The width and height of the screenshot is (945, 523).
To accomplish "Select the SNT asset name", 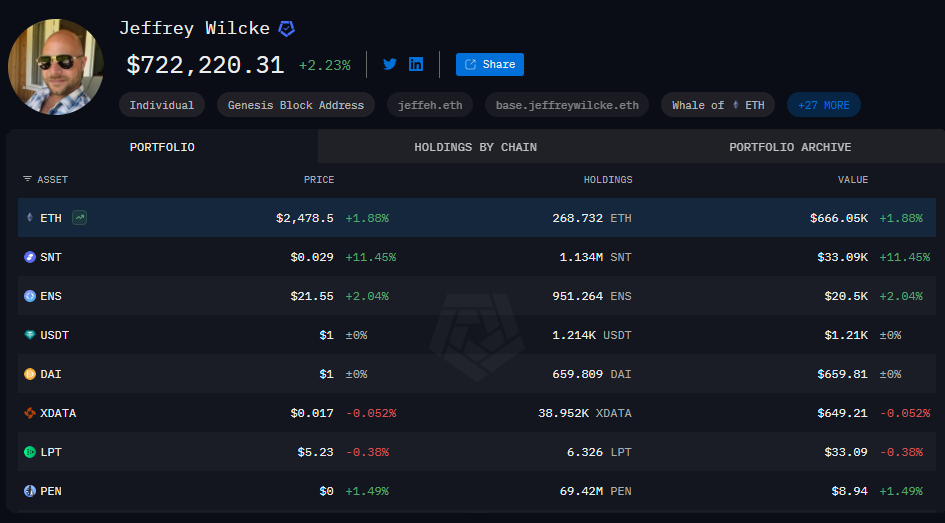I will click(x=51, y=257).
